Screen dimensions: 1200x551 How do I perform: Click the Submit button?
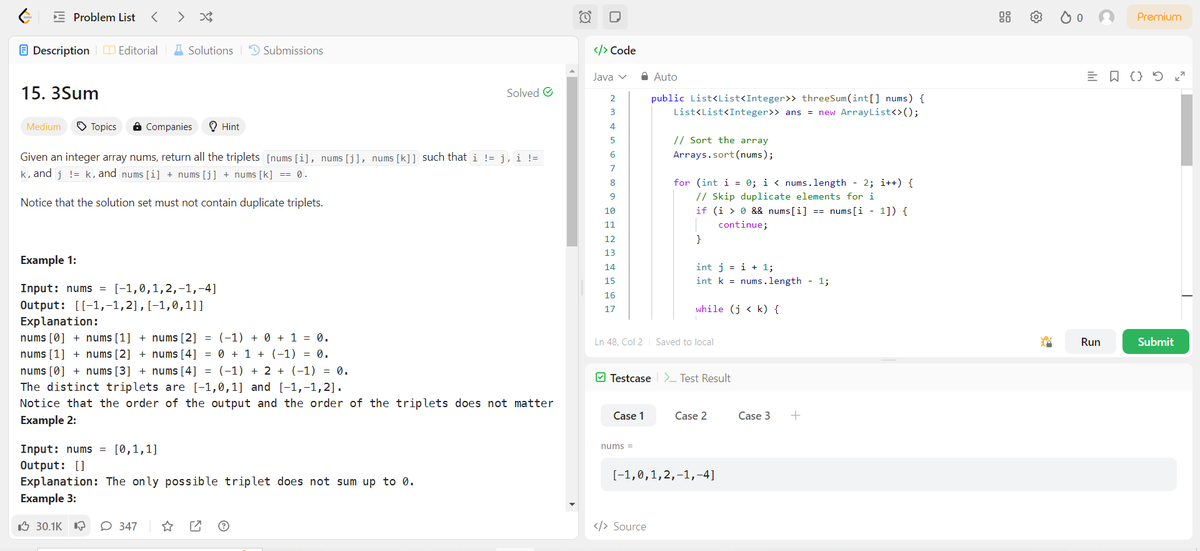click(x=1155, y=342)
